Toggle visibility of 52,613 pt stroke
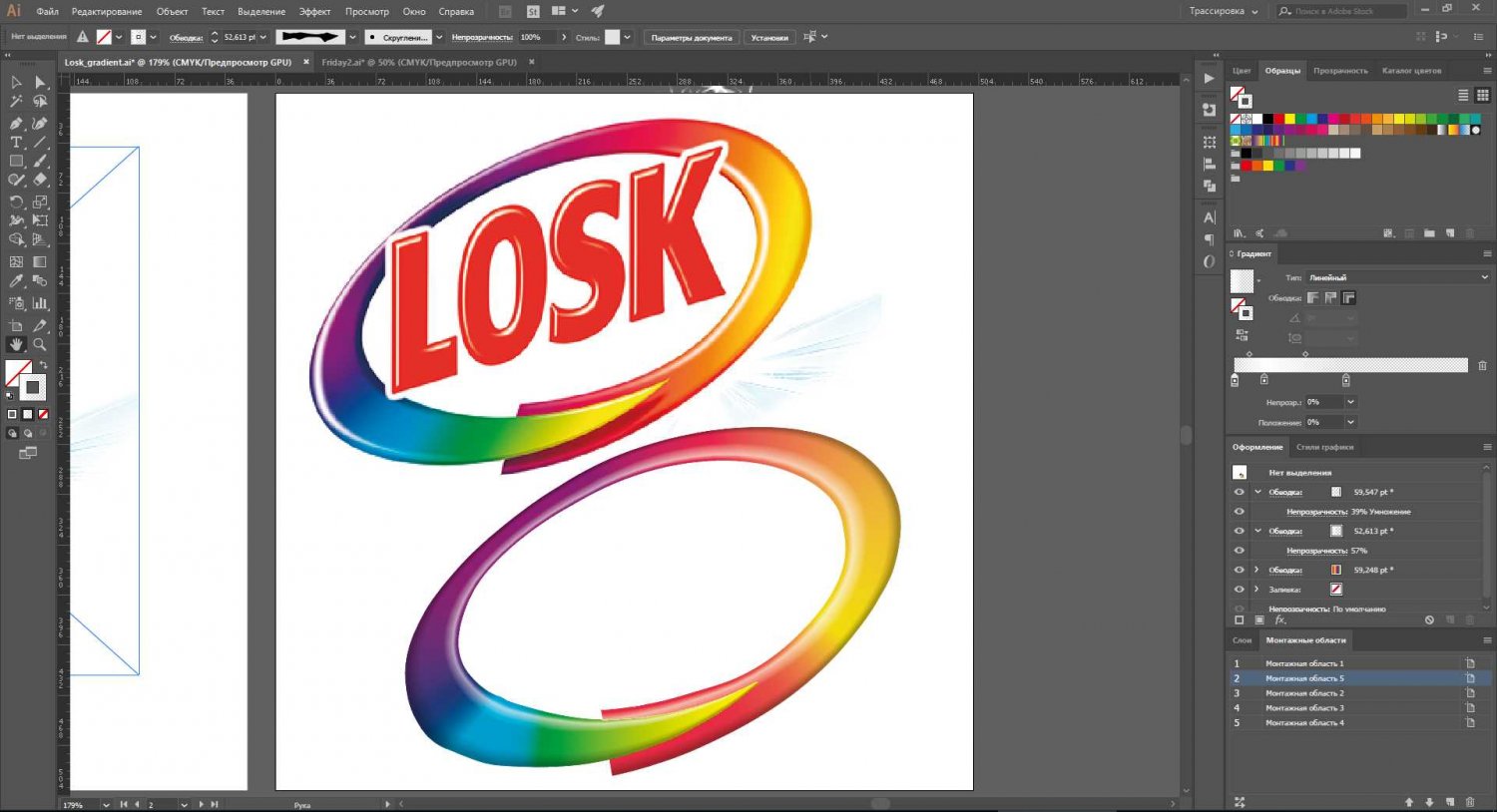This screenshot has height=812, width=1497. point(1239,531)
